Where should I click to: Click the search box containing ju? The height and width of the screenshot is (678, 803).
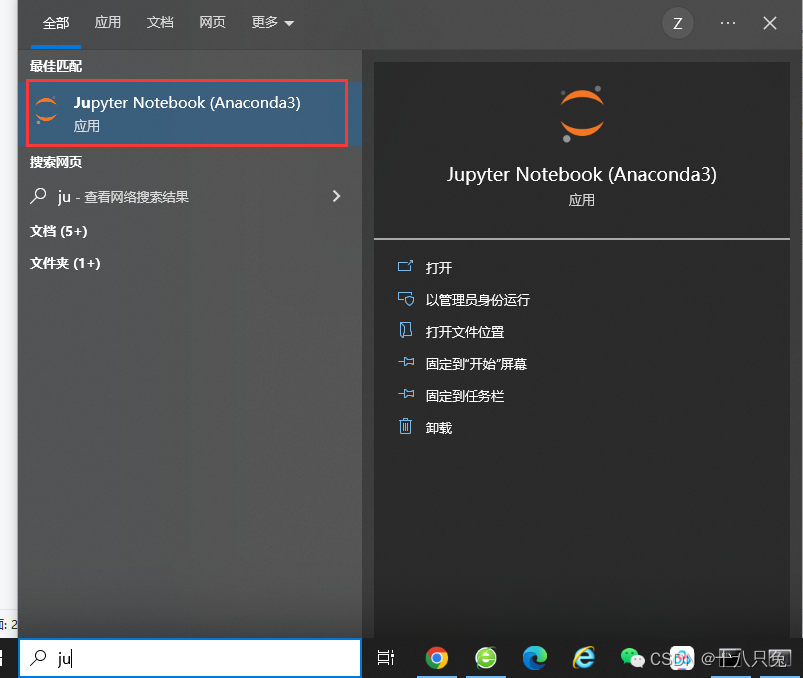pos(190,658)
